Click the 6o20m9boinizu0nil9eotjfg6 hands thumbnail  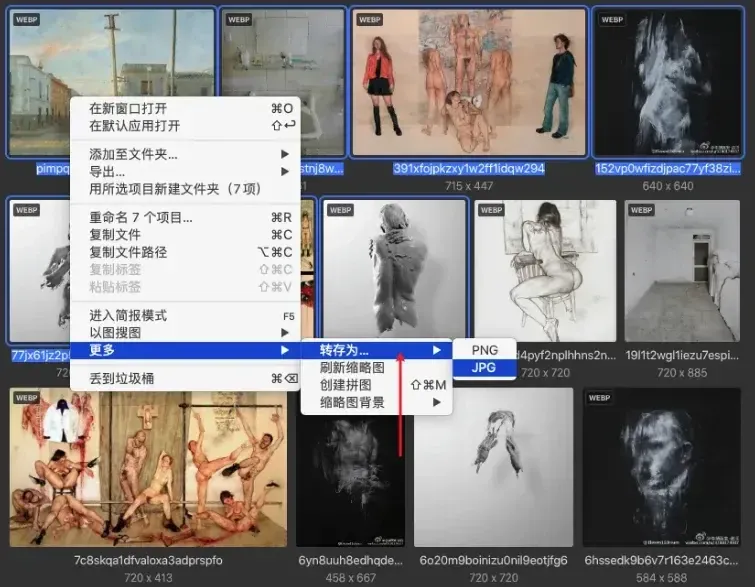tap(494, 467)
